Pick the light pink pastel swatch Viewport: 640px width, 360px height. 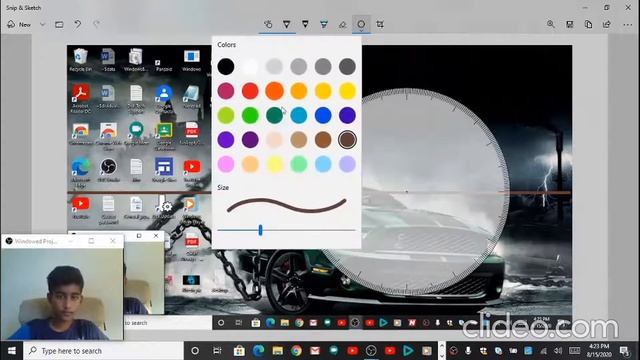(226, 164)
